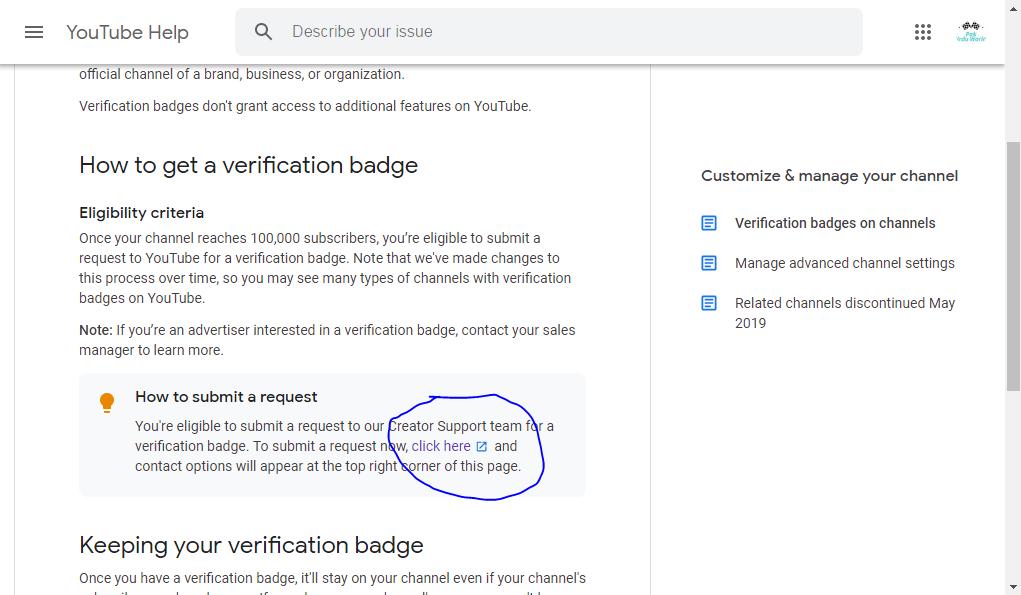Open Related channels discontinued May 2019 article
1021x595 pixels.
click(845, 312)
